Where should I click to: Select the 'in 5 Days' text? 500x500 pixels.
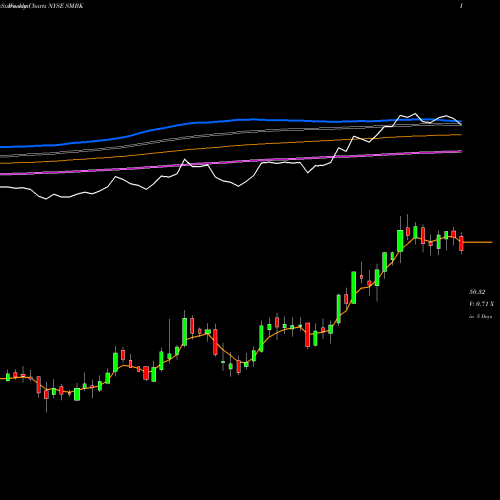tap(480, 316)
